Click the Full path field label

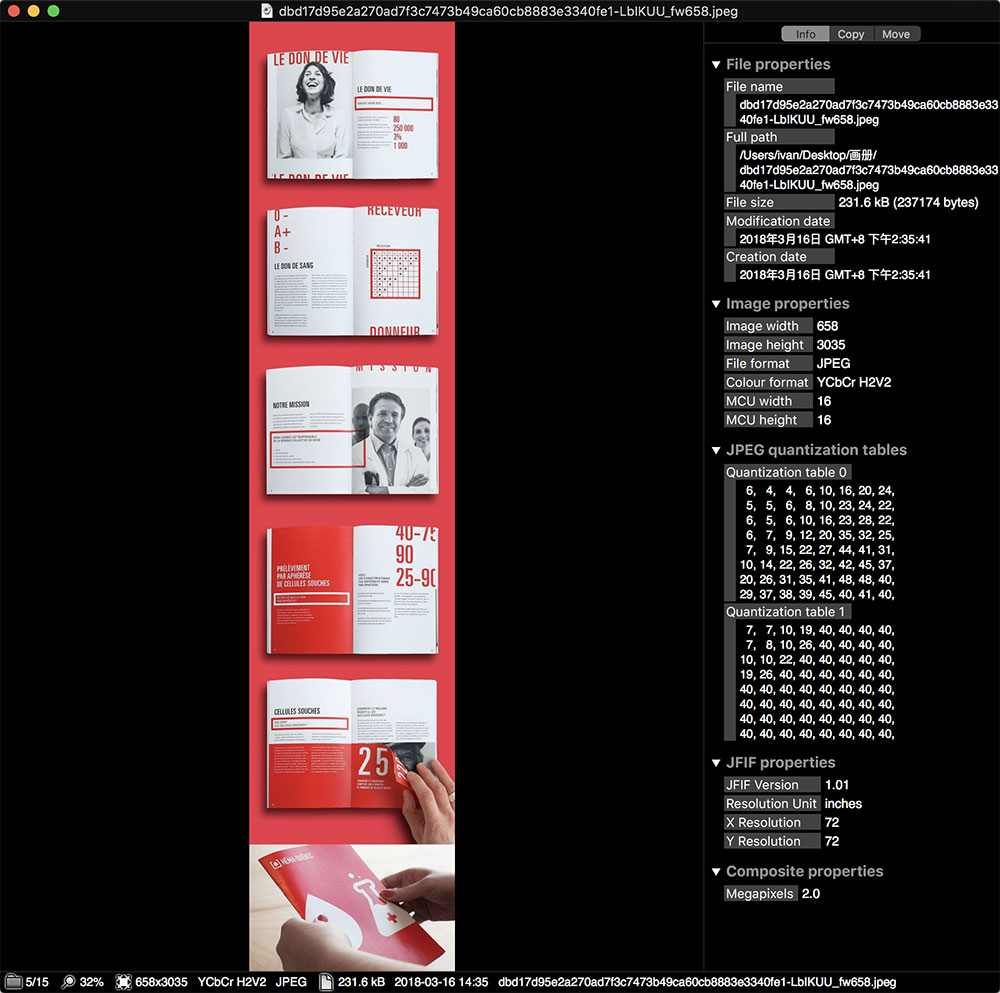(751, 137)
